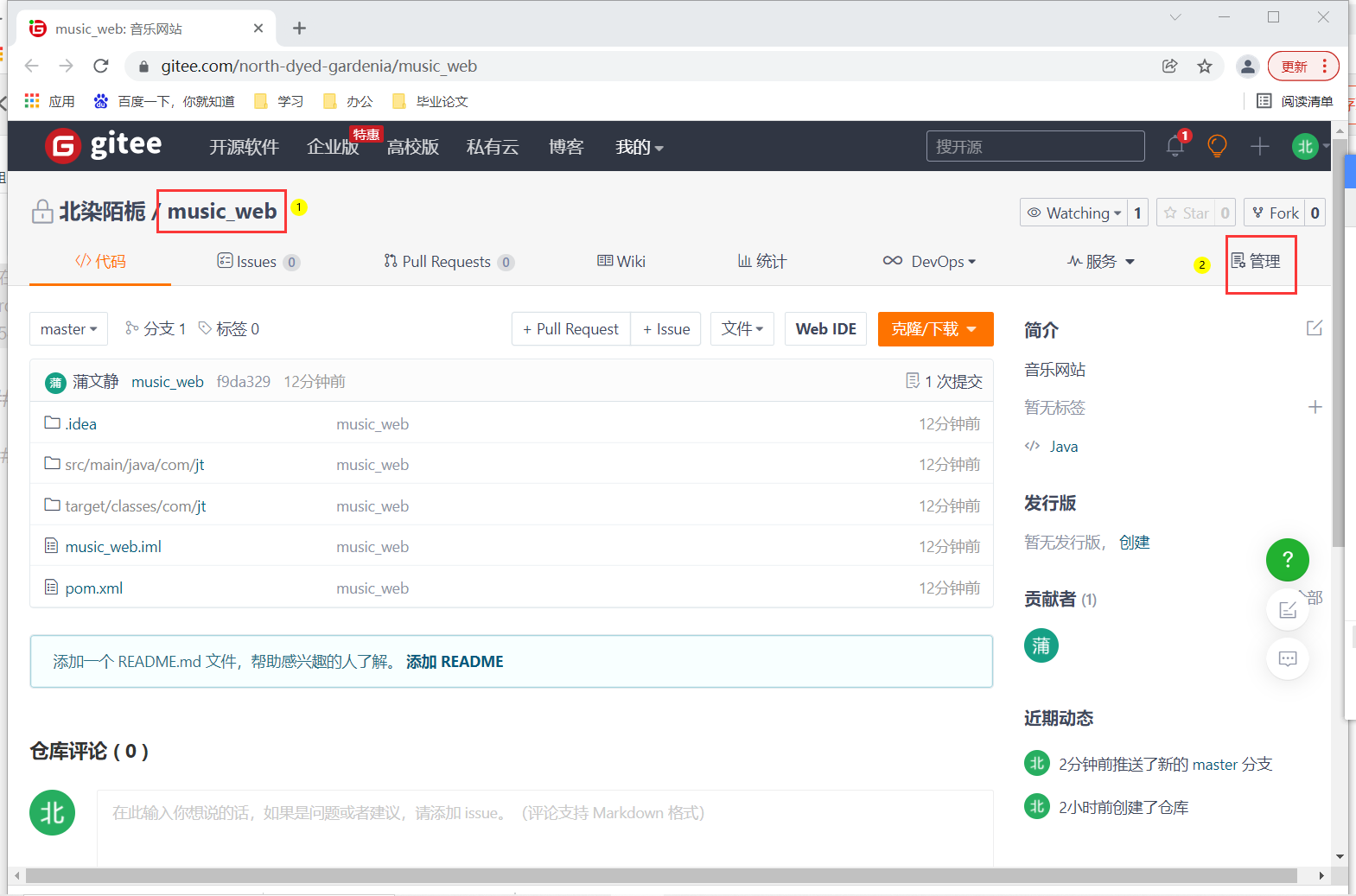Screen dimensions: 1356x896
Task: Click the repository comment text box
Action: pos(544,828)
